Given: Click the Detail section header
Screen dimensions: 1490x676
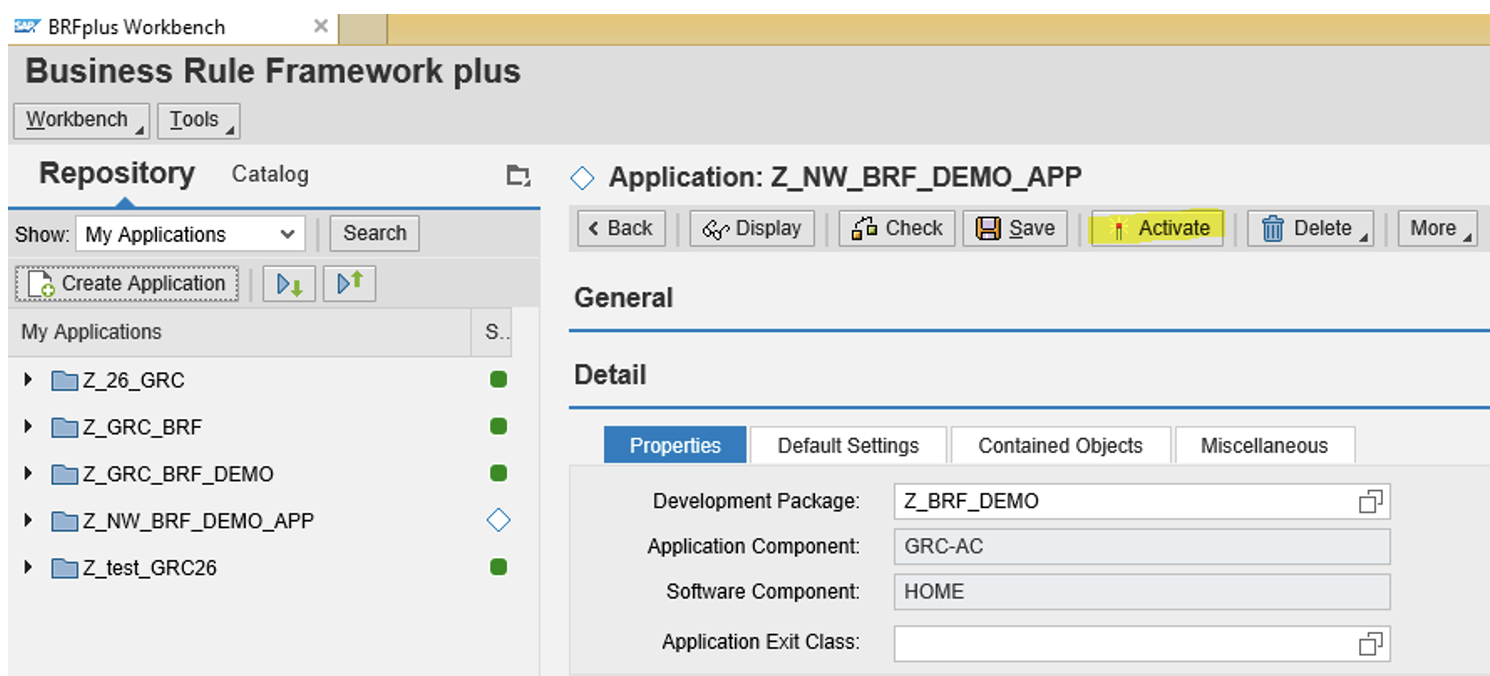Looking at the screenshot, I should coord(610,375).
